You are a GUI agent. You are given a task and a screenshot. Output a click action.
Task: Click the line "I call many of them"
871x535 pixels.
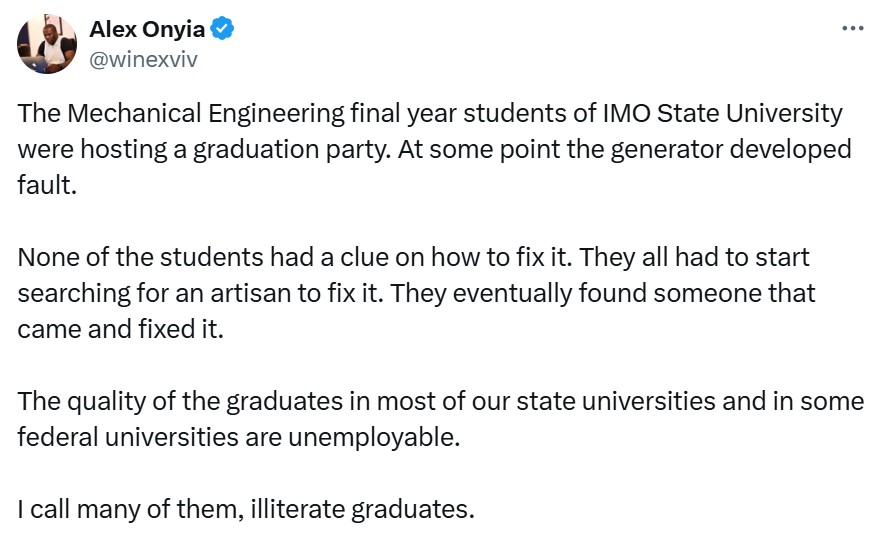click(245, 509)
